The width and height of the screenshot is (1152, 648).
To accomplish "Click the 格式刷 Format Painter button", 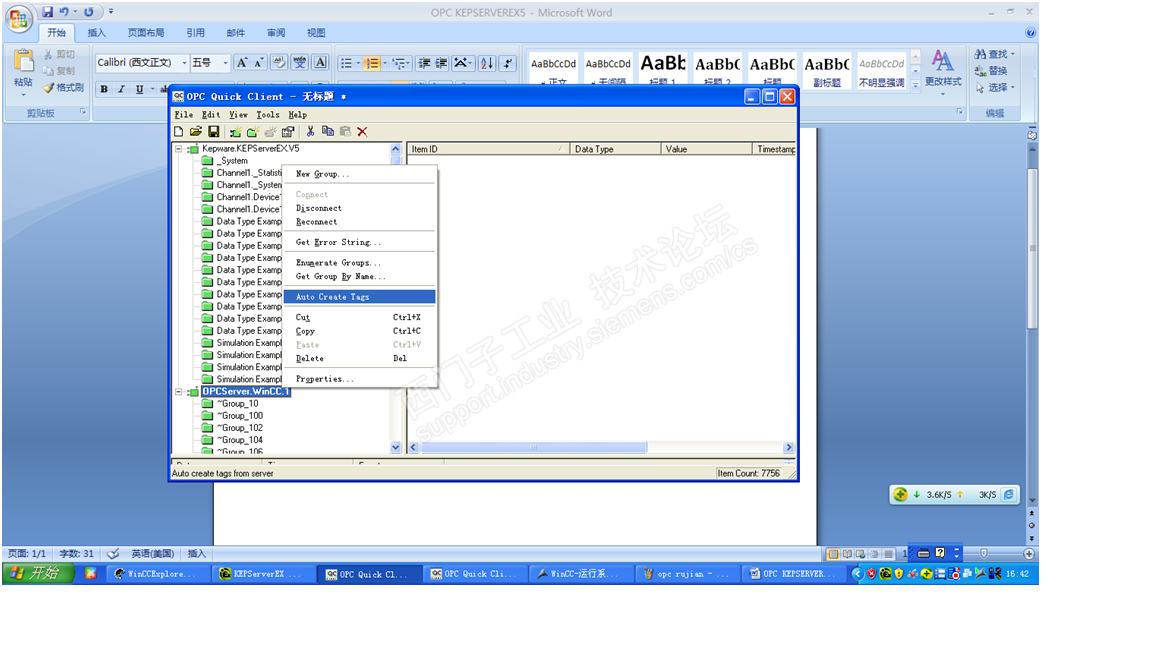I will point(63,87).
